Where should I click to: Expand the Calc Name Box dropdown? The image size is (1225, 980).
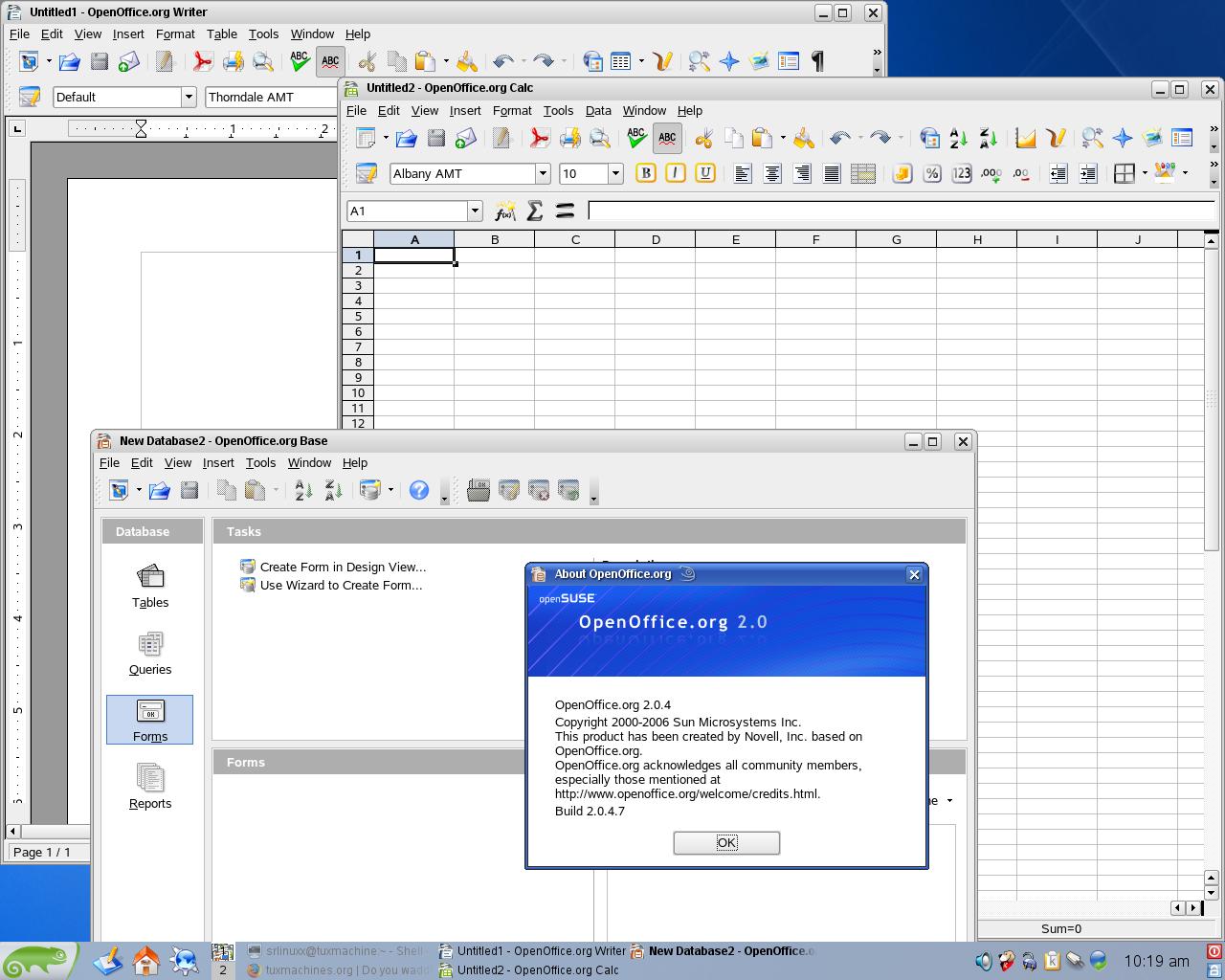(x=475, y=211)
